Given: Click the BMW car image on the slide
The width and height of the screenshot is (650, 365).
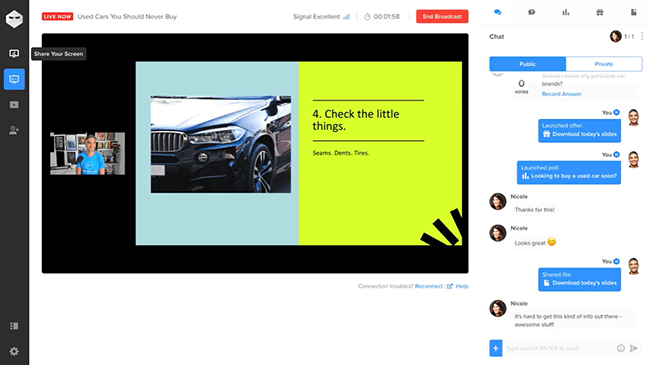Looking at the screenshot, I should (221, 144).
